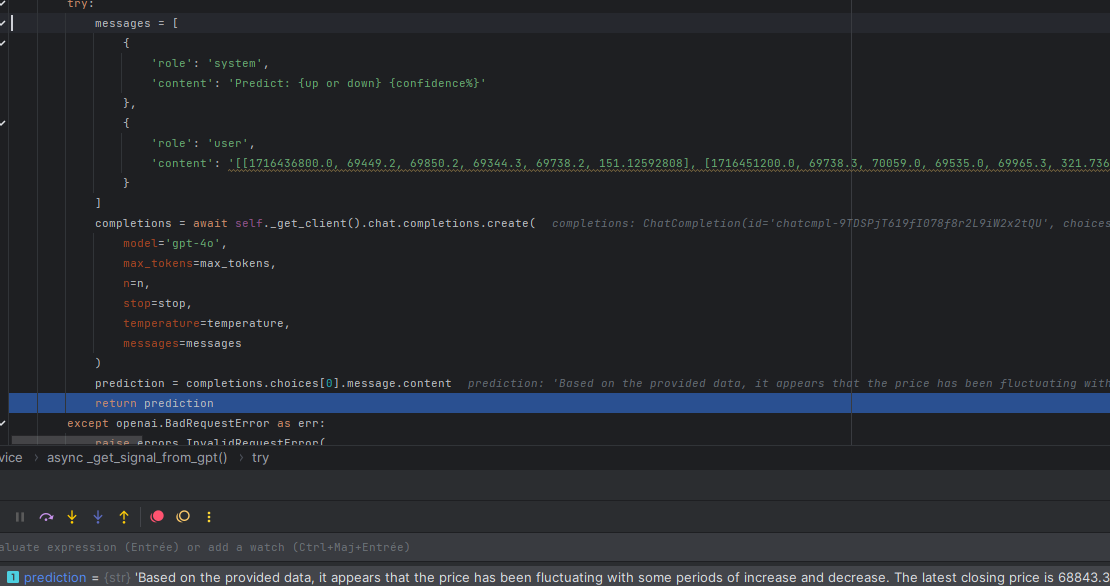Screen dimensions: 1110x586
Task: Collapse the user role dictionary block
Action: 3,122
